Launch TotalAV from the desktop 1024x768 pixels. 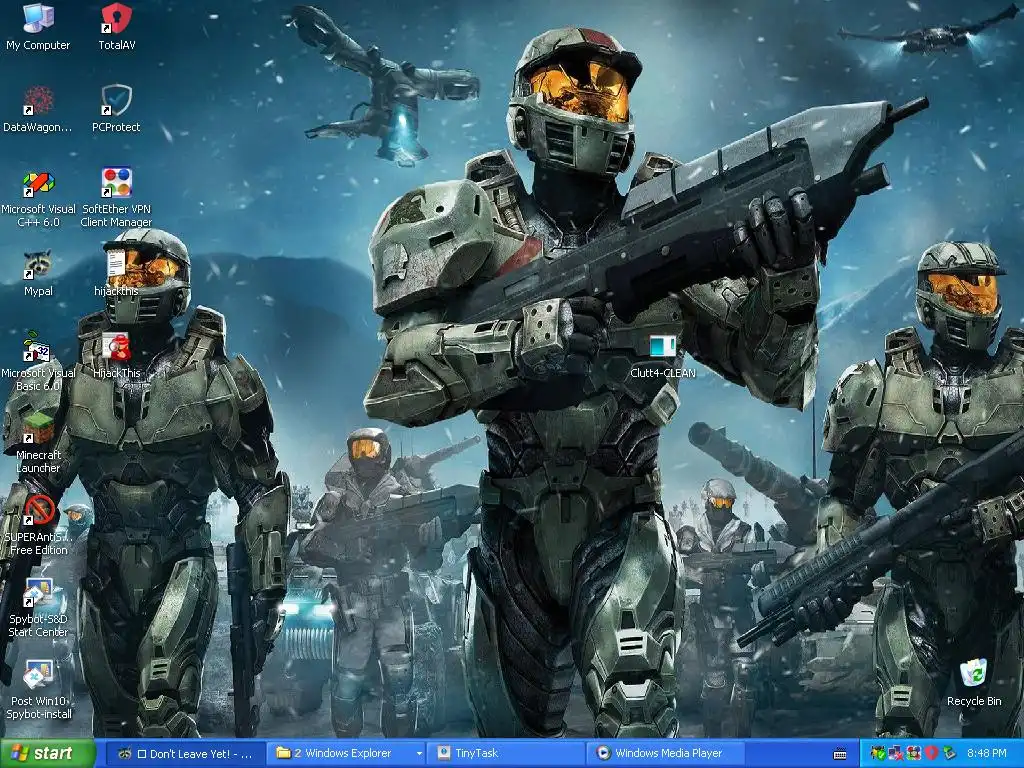(116, 27)
